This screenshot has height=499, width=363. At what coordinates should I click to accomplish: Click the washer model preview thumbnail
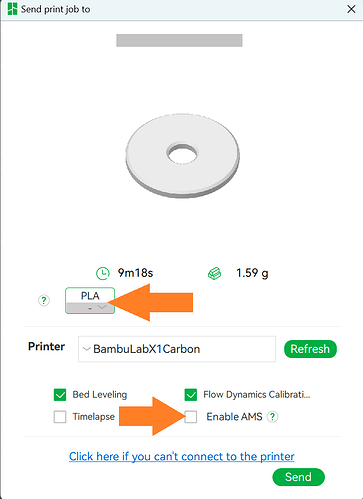(x=183, y=155)
